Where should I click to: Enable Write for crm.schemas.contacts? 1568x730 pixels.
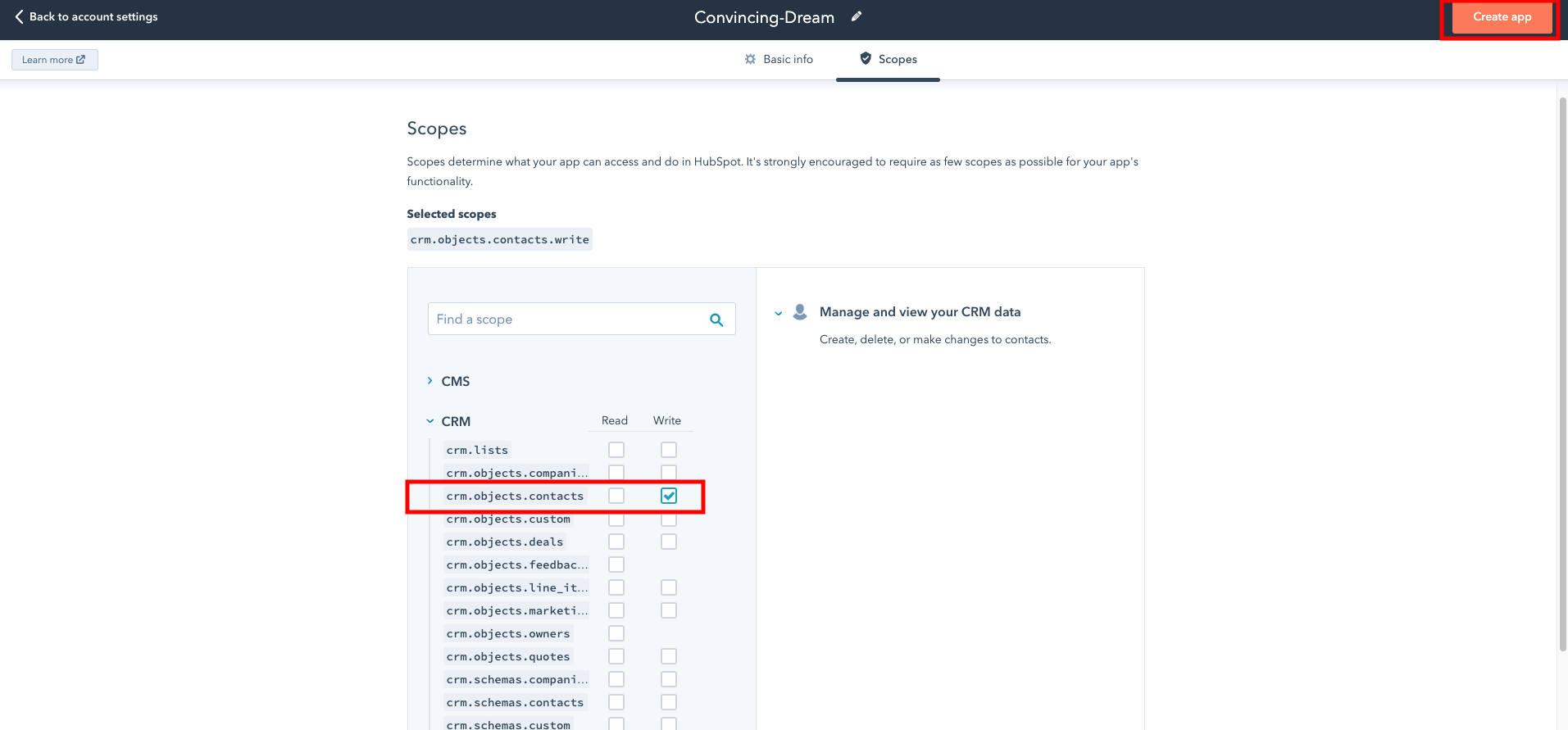click(669, 702)
